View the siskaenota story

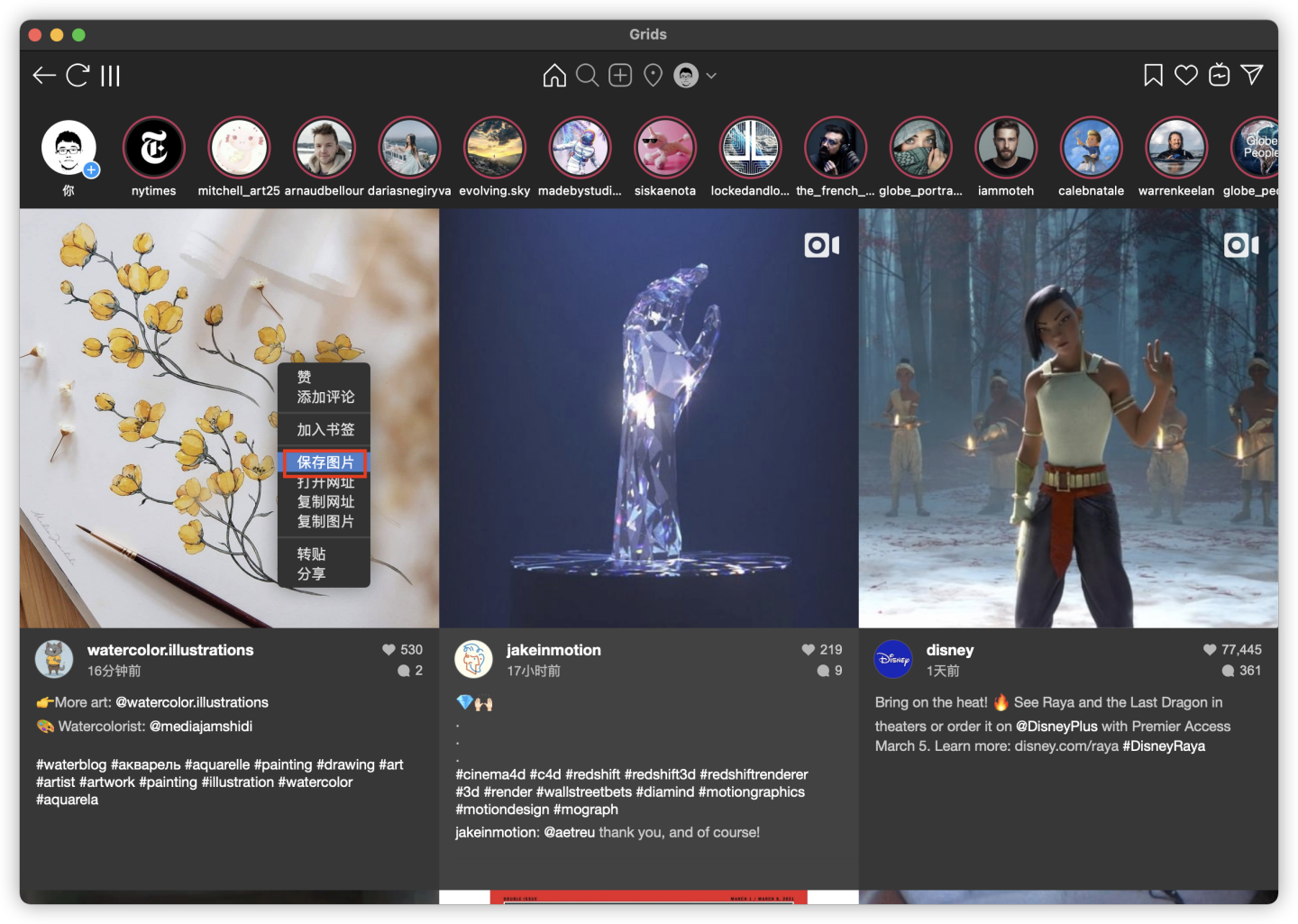point(665,148)
